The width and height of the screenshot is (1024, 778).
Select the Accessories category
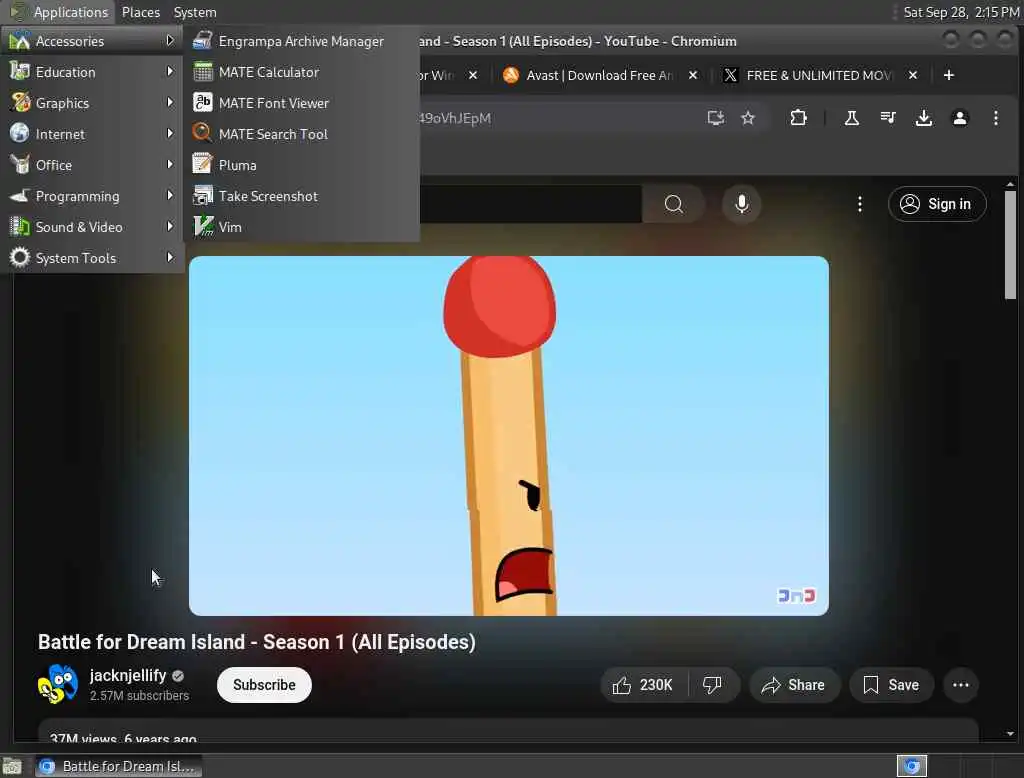[92, 41]
